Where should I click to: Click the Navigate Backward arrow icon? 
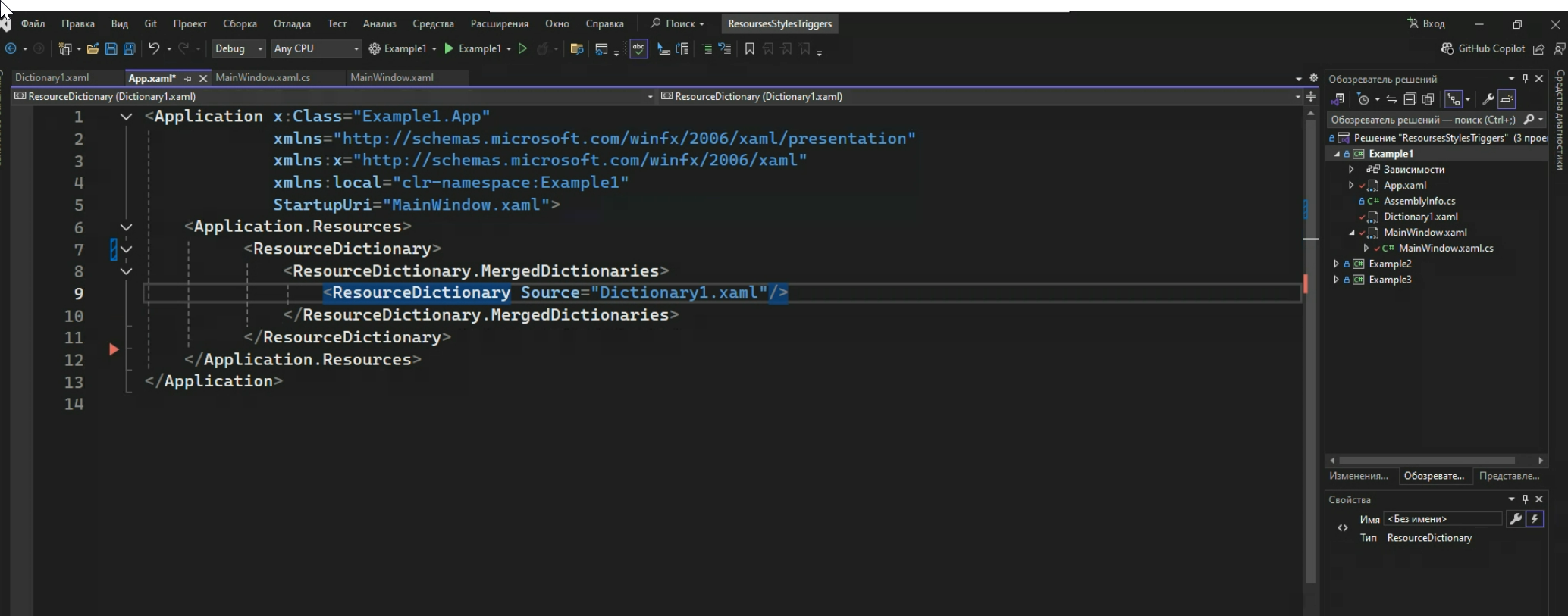(11, 48)
